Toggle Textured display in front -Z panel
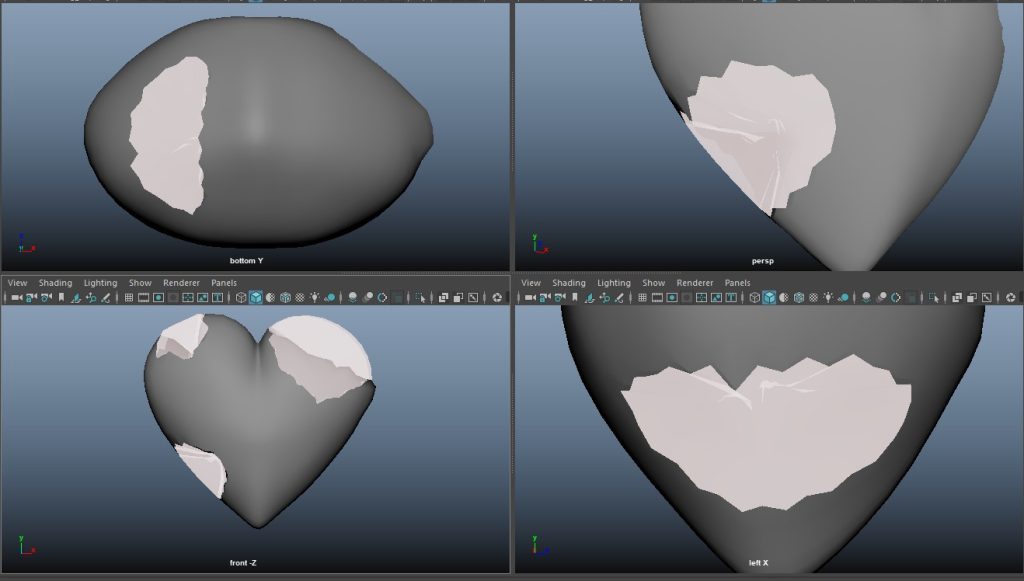The height and width of the screenshot is (581, 1024). click(x=300, y=298)
